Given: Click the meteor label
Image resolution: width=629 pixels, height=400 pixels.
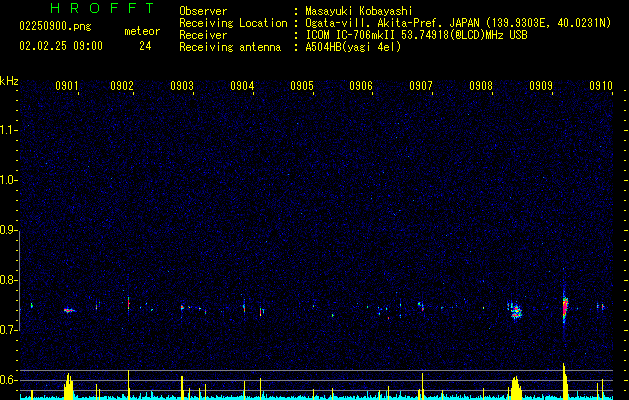Looking at the screenshot, I should click(x=142, y=31).
